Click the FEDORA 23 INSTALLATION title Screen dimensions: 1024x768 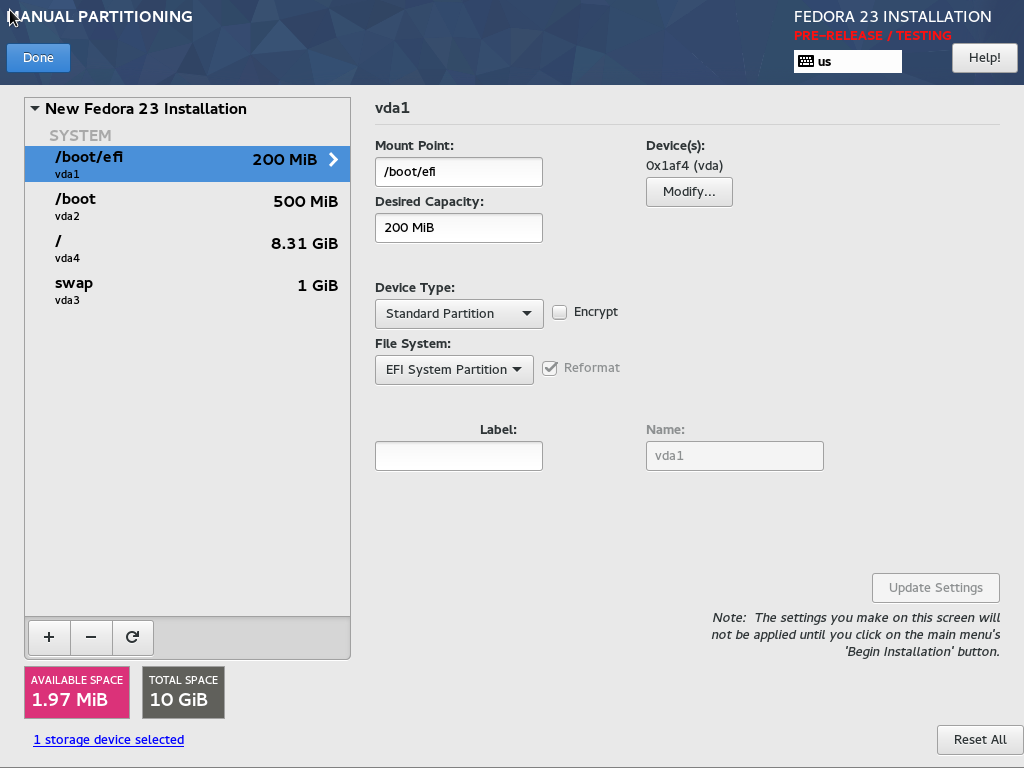[x=892, y=16]
